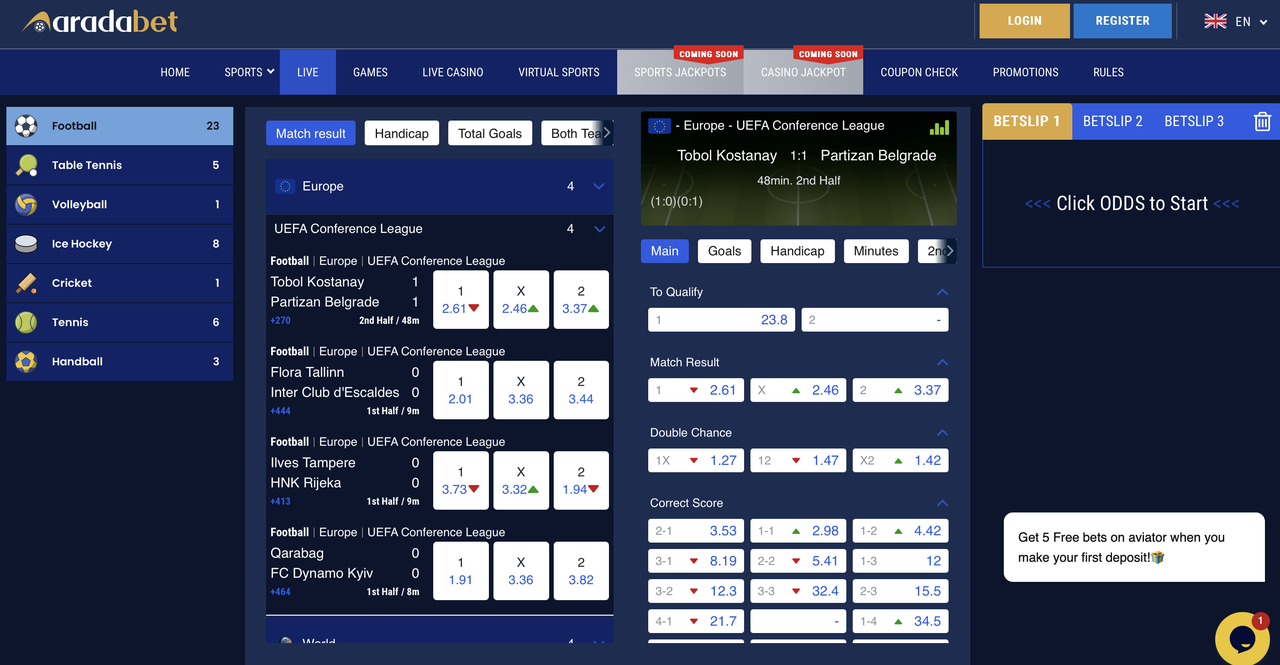Open the live chat bubble icon
The image size is (1280, 665).
pos(1242,638)
